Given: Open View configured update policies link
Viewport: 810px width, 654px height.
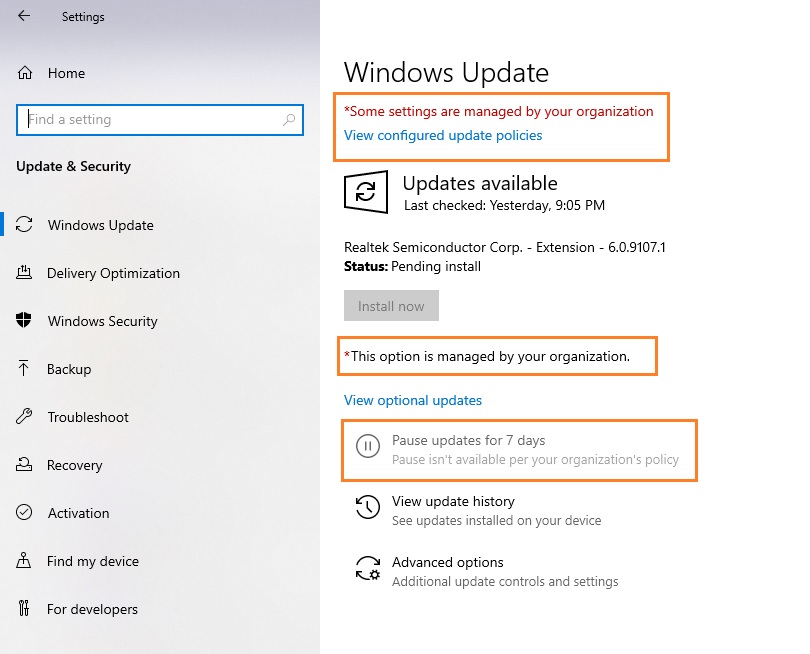Looking at the screenshot, I should coord(443,135).
